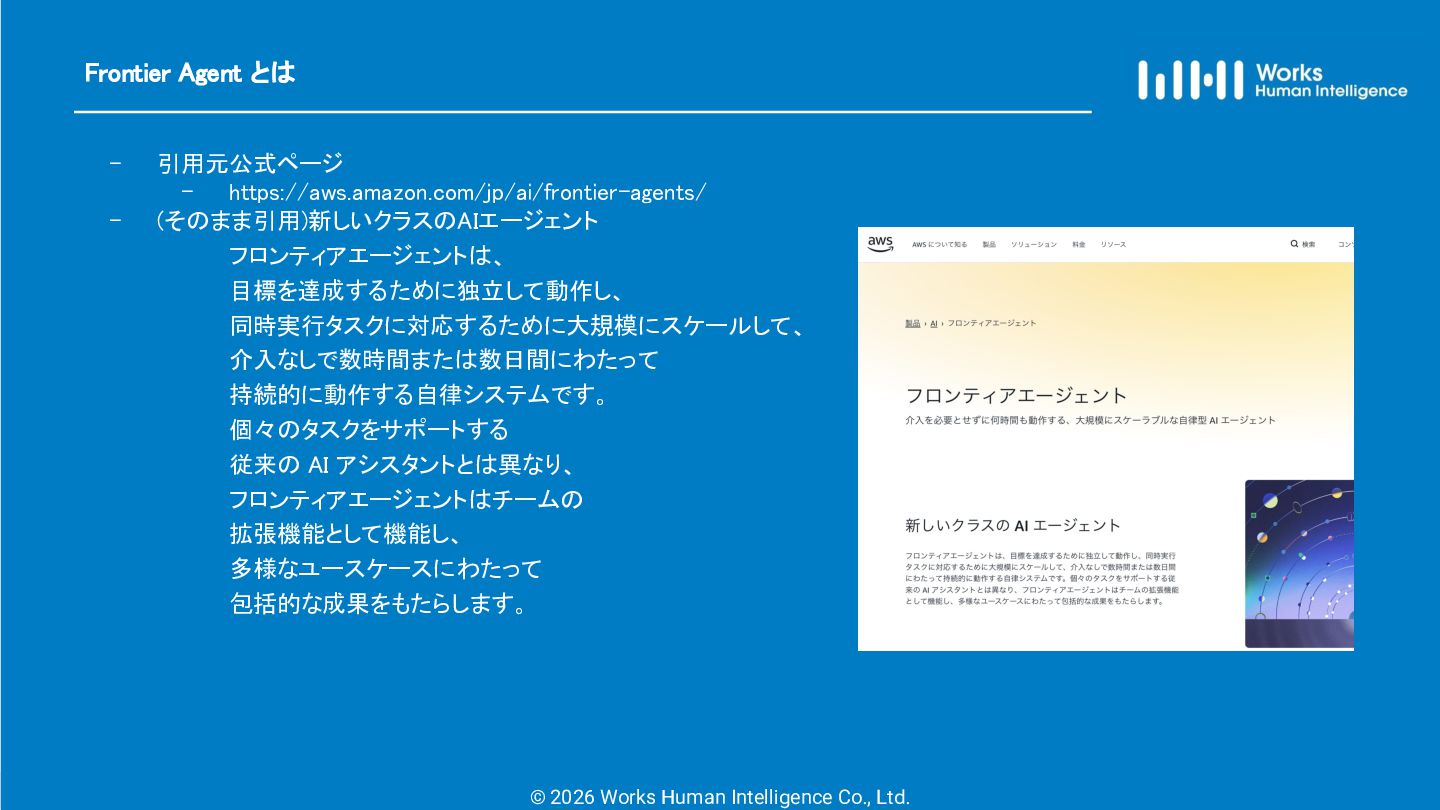This screenshot has width=1440, height=810.
Task: Click the agent illustration thumbnail on AWS page
Action: click(1299, 564)
